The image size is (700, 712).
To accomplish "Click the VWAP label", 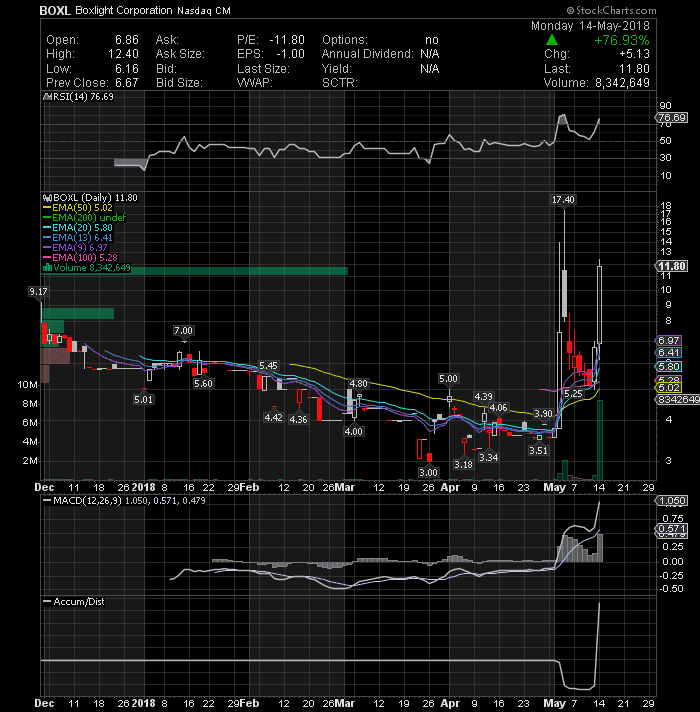I will coord(255,83).
